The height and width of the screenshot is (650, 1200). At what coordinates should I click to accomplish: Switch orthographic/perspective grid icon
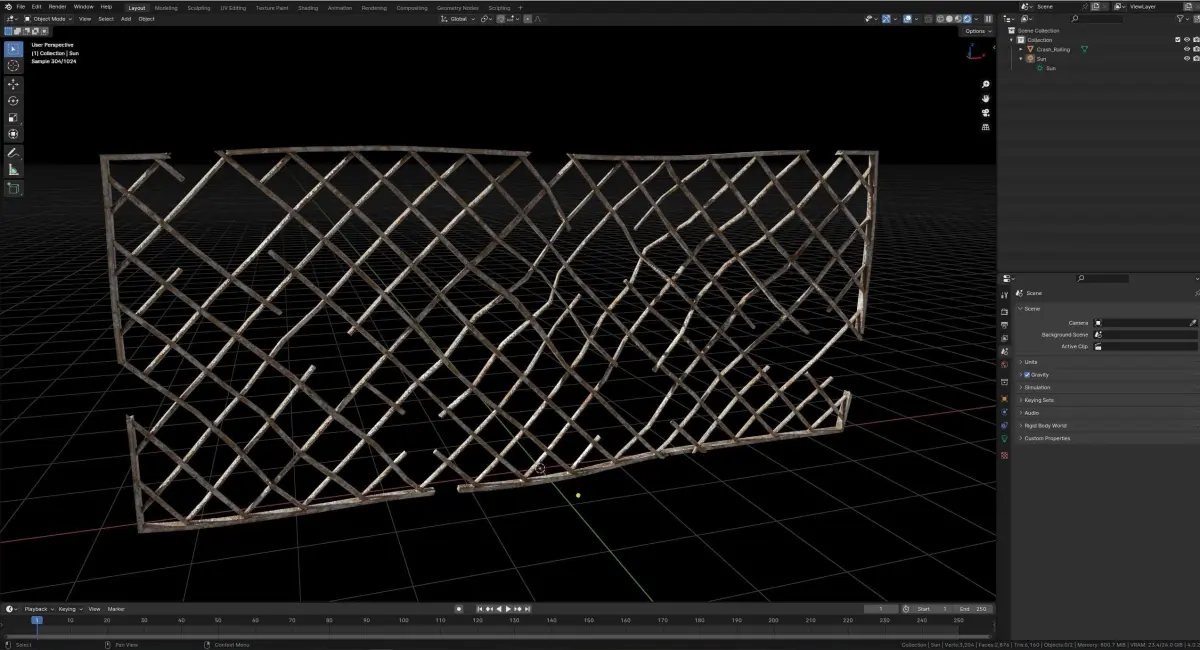tap(986, 127)
